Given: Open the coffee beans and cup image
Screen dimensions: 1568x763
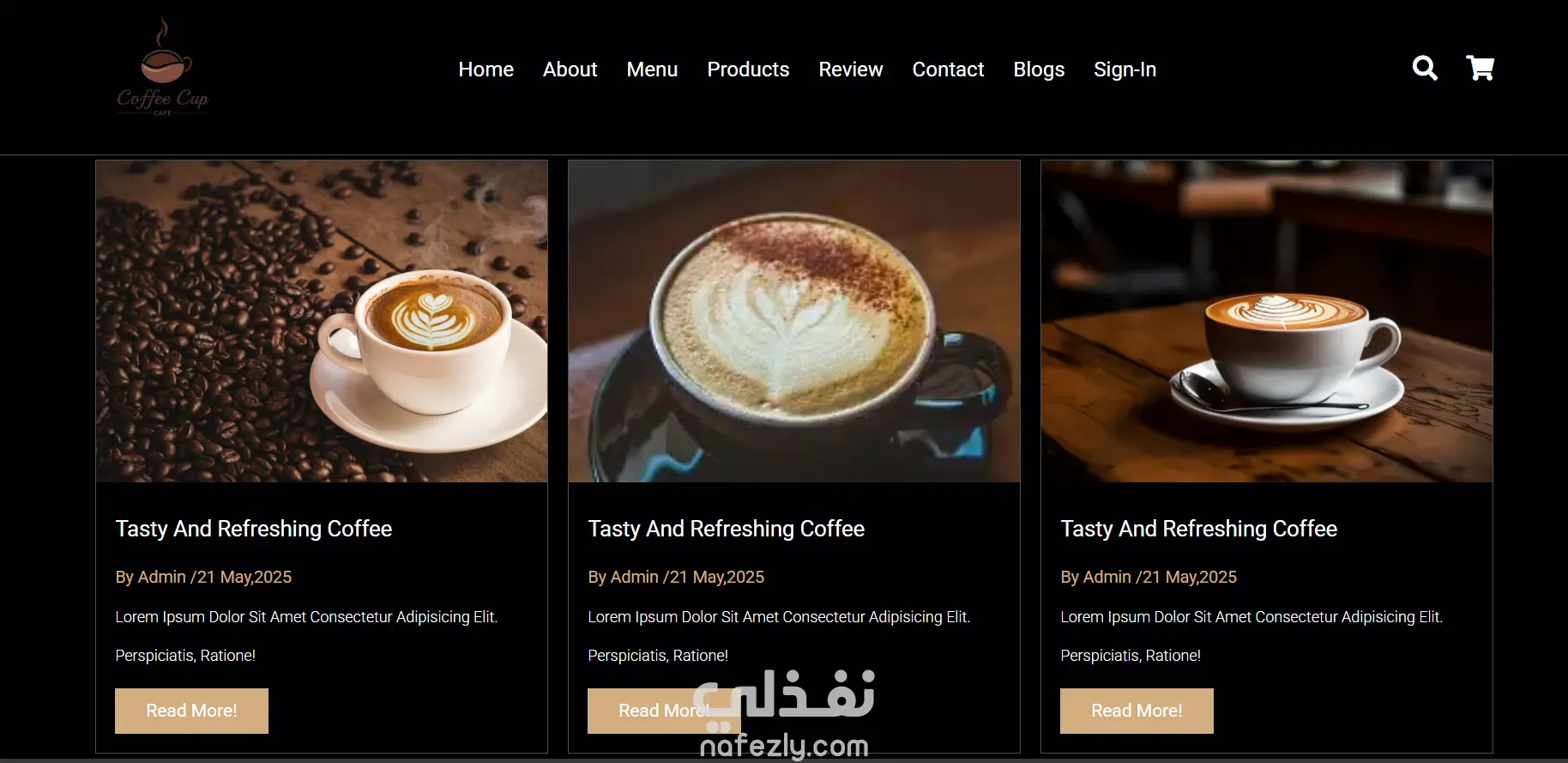Looking at the screenshot, I should (x=322, y=321).
